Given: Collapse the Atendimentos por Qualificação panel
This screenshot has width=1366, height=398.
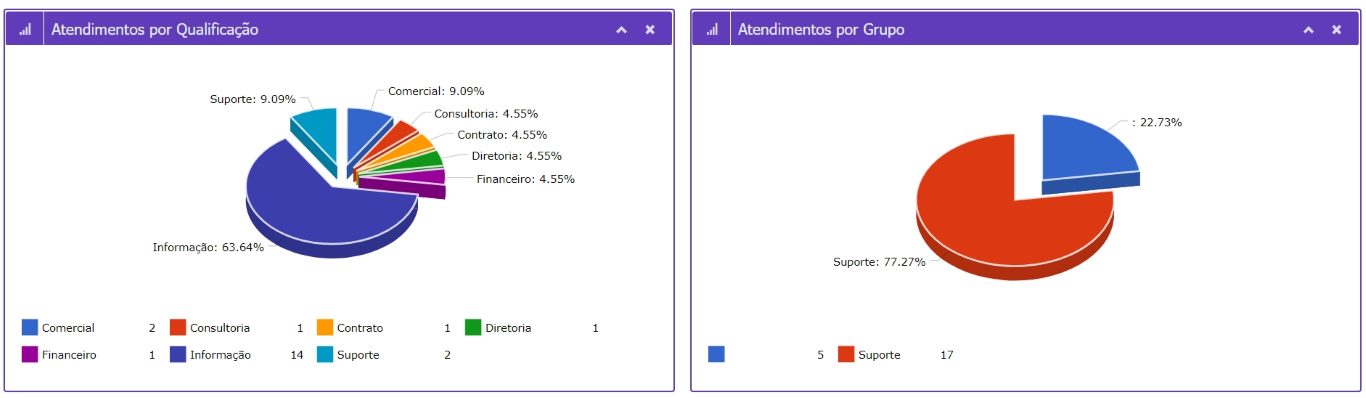Looking at the screenshot, I should click(x=621, y=30).
